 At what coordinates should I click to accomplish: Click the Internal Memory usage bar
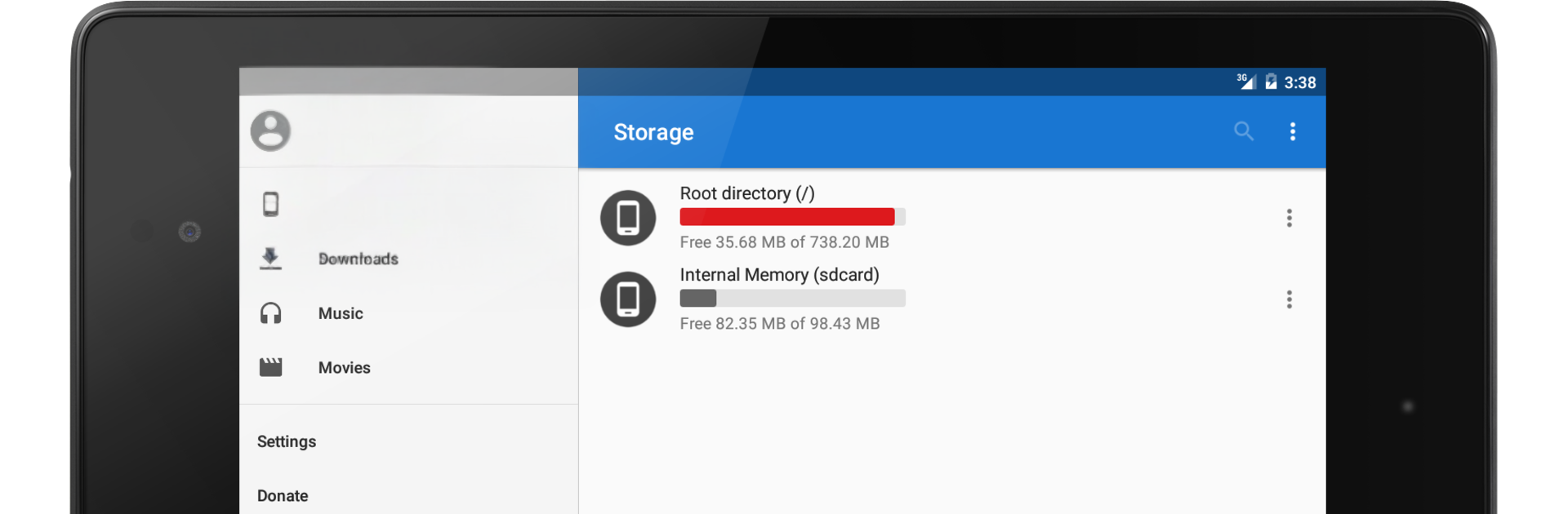(792, 299)
